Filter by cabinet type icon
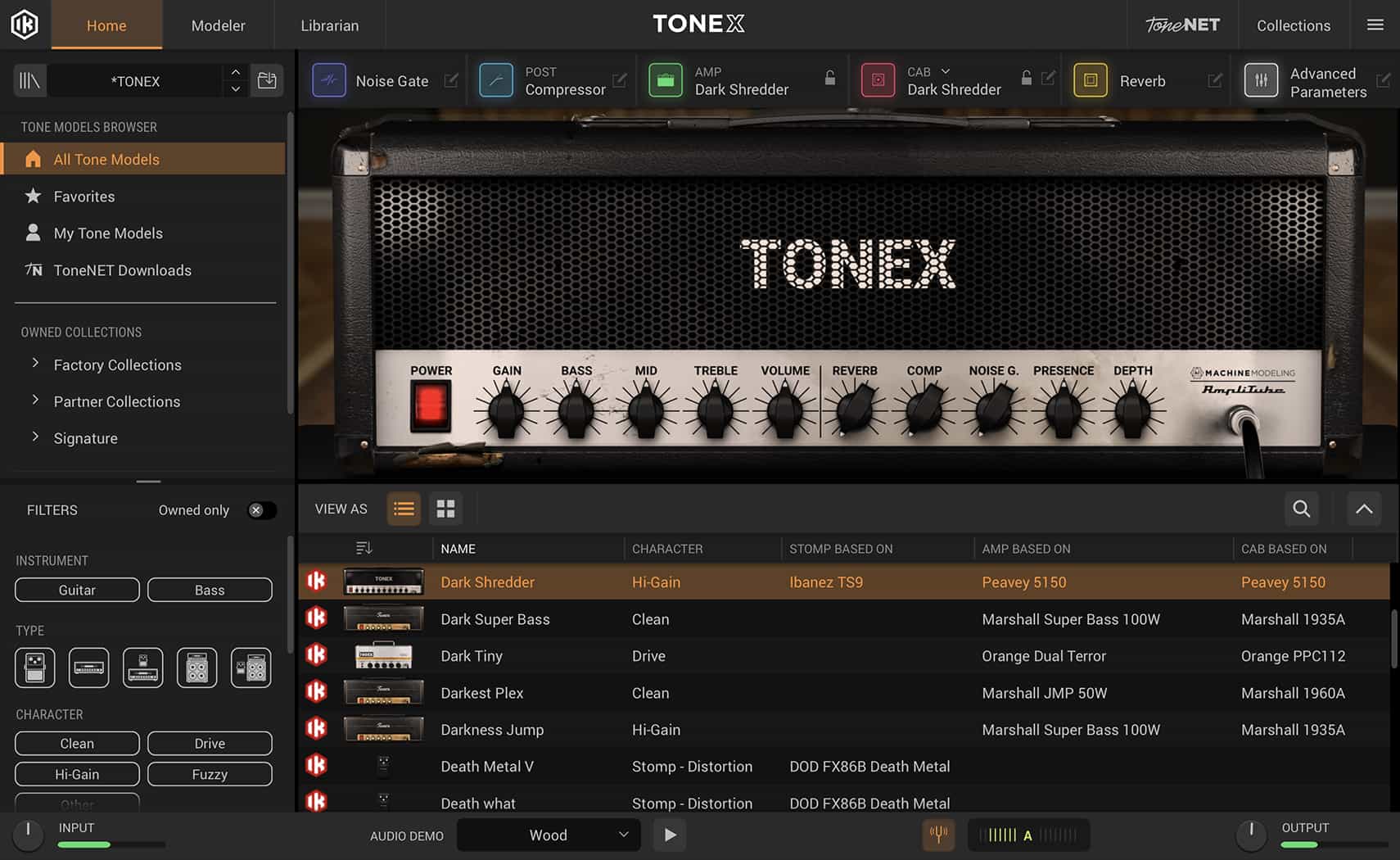 (197, 668)
